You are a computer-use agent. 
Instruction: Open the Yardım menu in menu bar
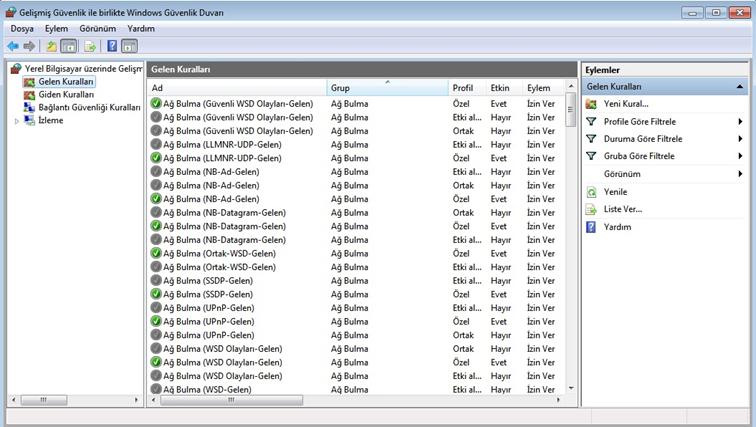pyautogui.click(x=141, y=29)
